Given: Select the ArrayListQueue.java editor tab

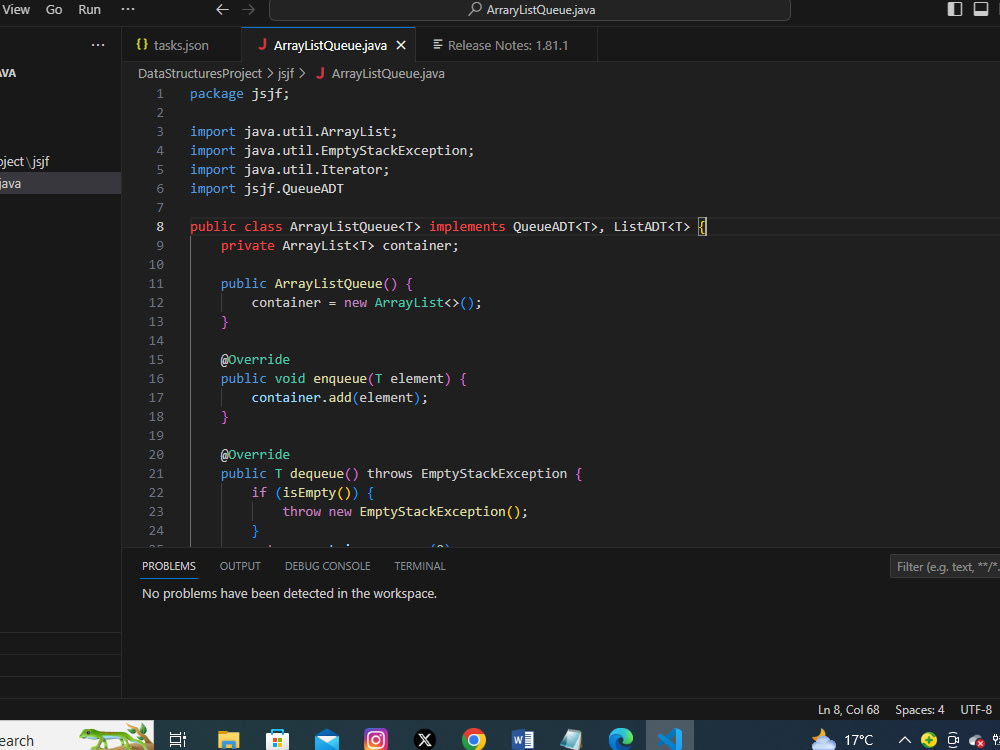Looking at the screenshot, I should [330, 45].
